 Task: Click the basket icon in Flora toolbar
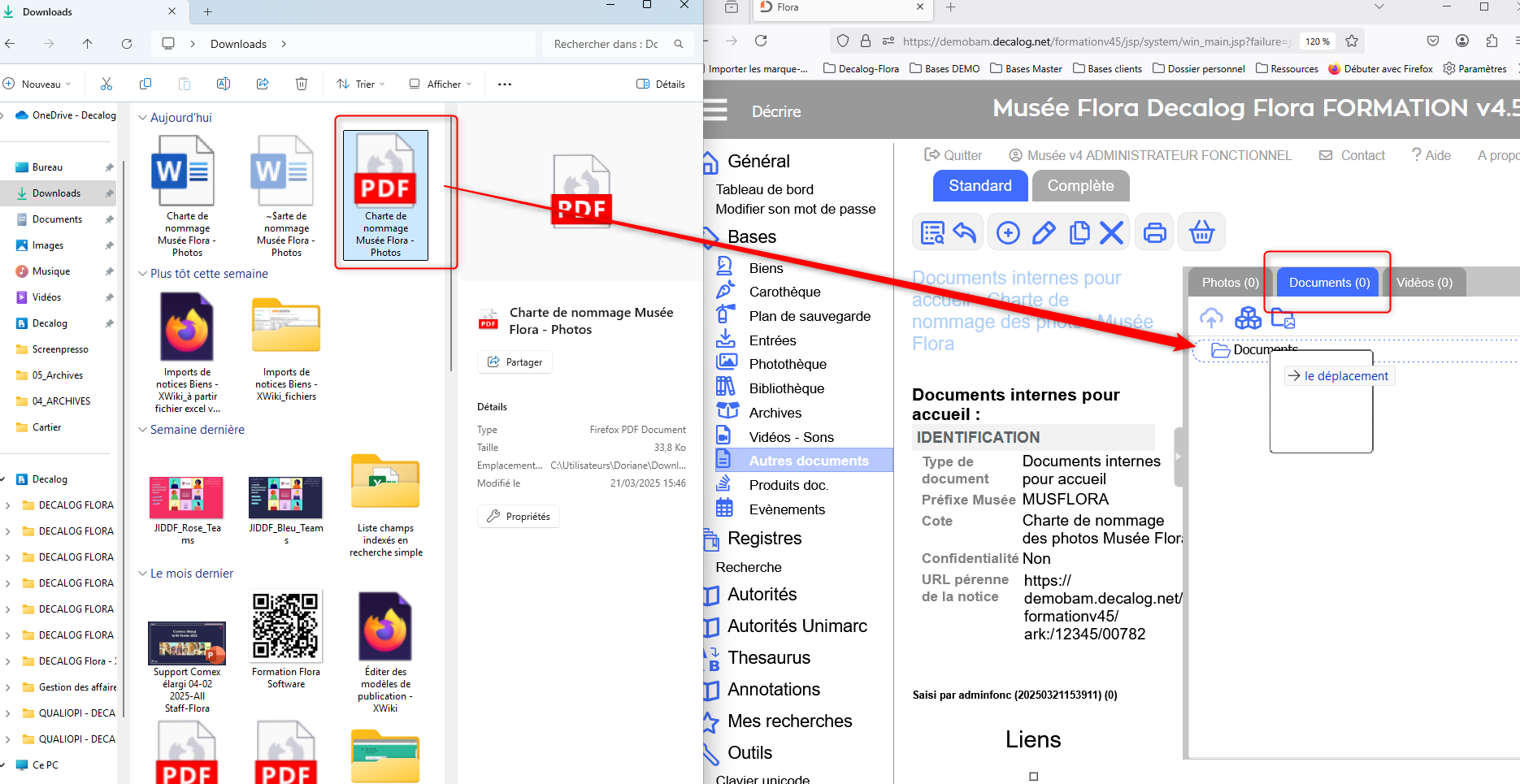(x=1201, y=233)
